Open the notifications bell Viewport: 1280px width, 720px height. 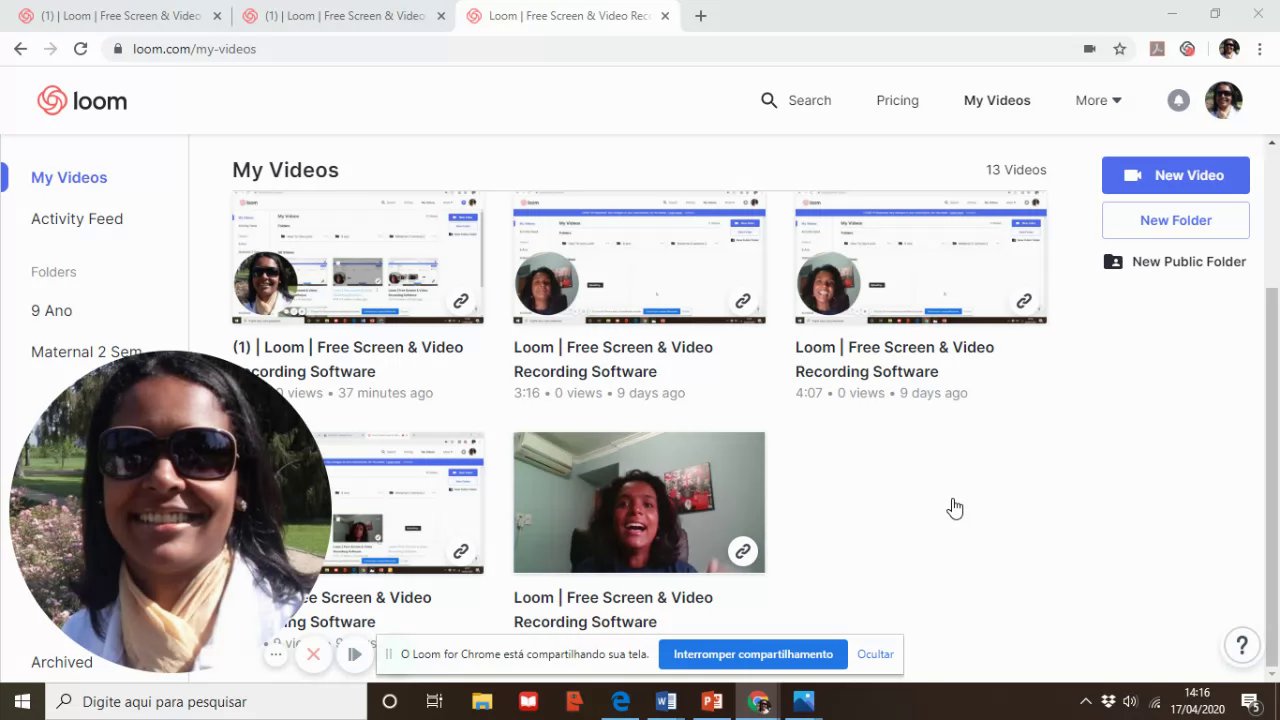tap(1179, 100)
